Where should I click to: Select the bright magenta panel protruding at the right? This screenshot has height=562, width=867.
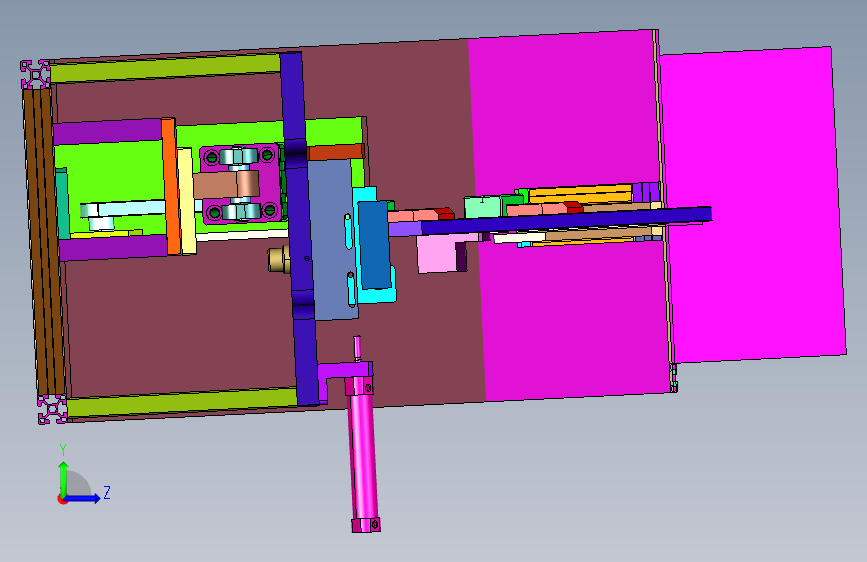pyautogui.click(x=755, y=205)
